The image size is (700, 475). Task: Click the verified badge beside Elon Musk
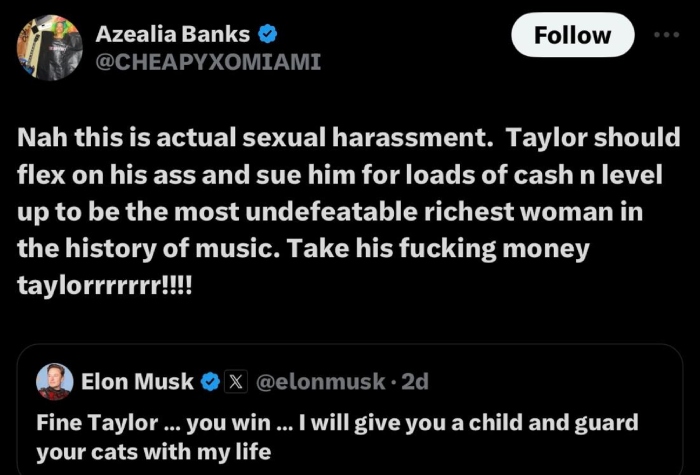point(210,381)
